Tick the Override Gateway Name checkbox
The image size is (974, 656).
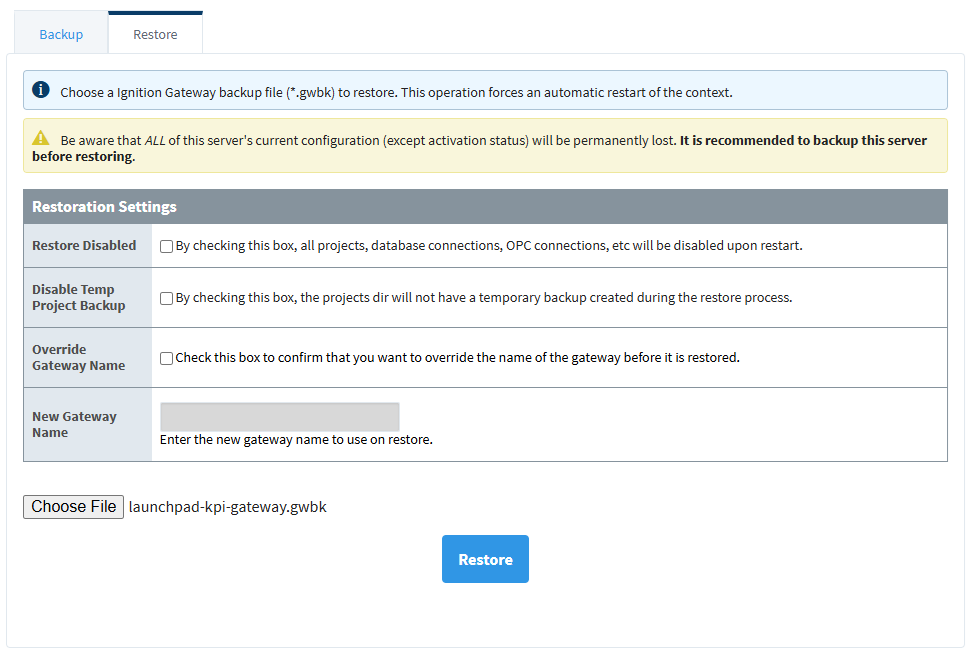[x=167, y=358]
